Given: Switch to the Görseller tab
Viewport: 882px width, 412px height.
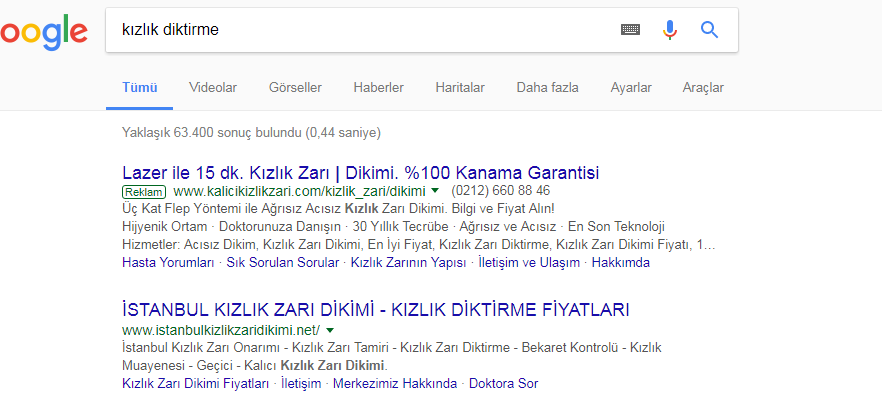Looking at the screenshot, I should [295, 88].
